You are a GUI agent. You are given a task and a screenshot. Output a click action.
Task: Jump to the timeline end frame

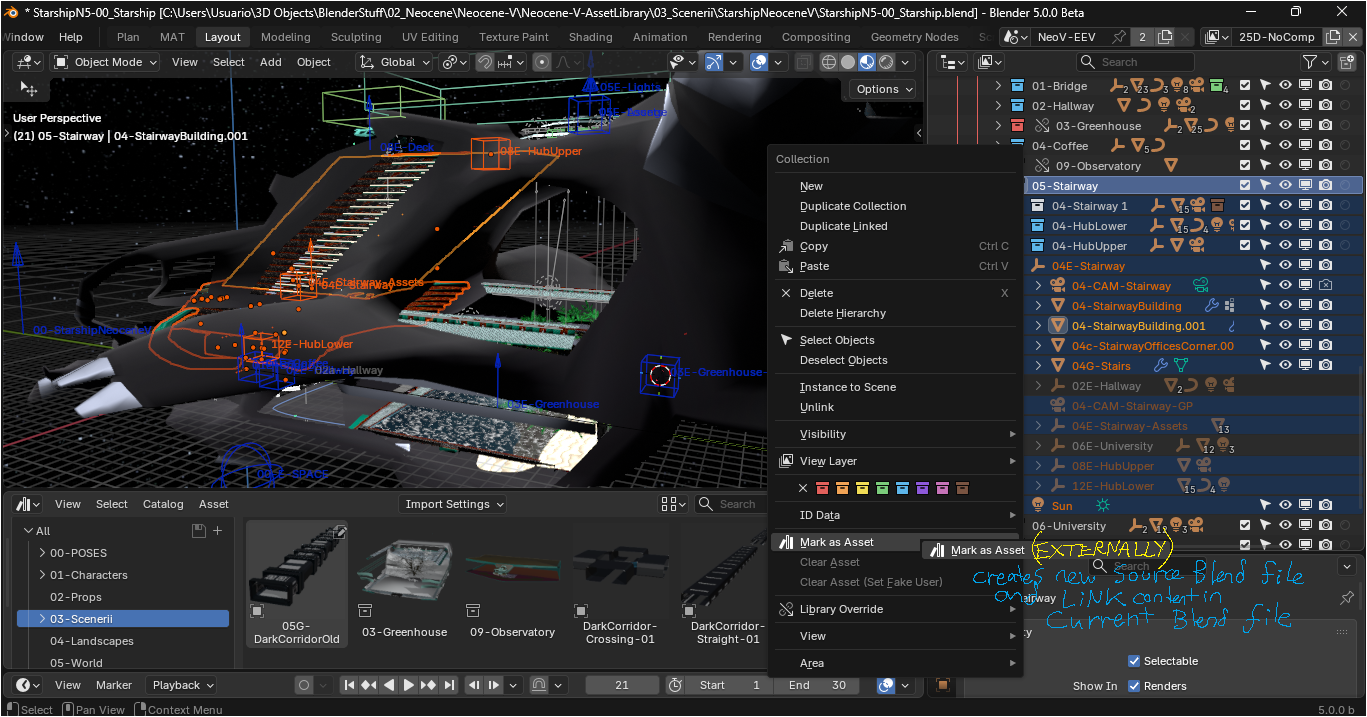pos(449,685)
